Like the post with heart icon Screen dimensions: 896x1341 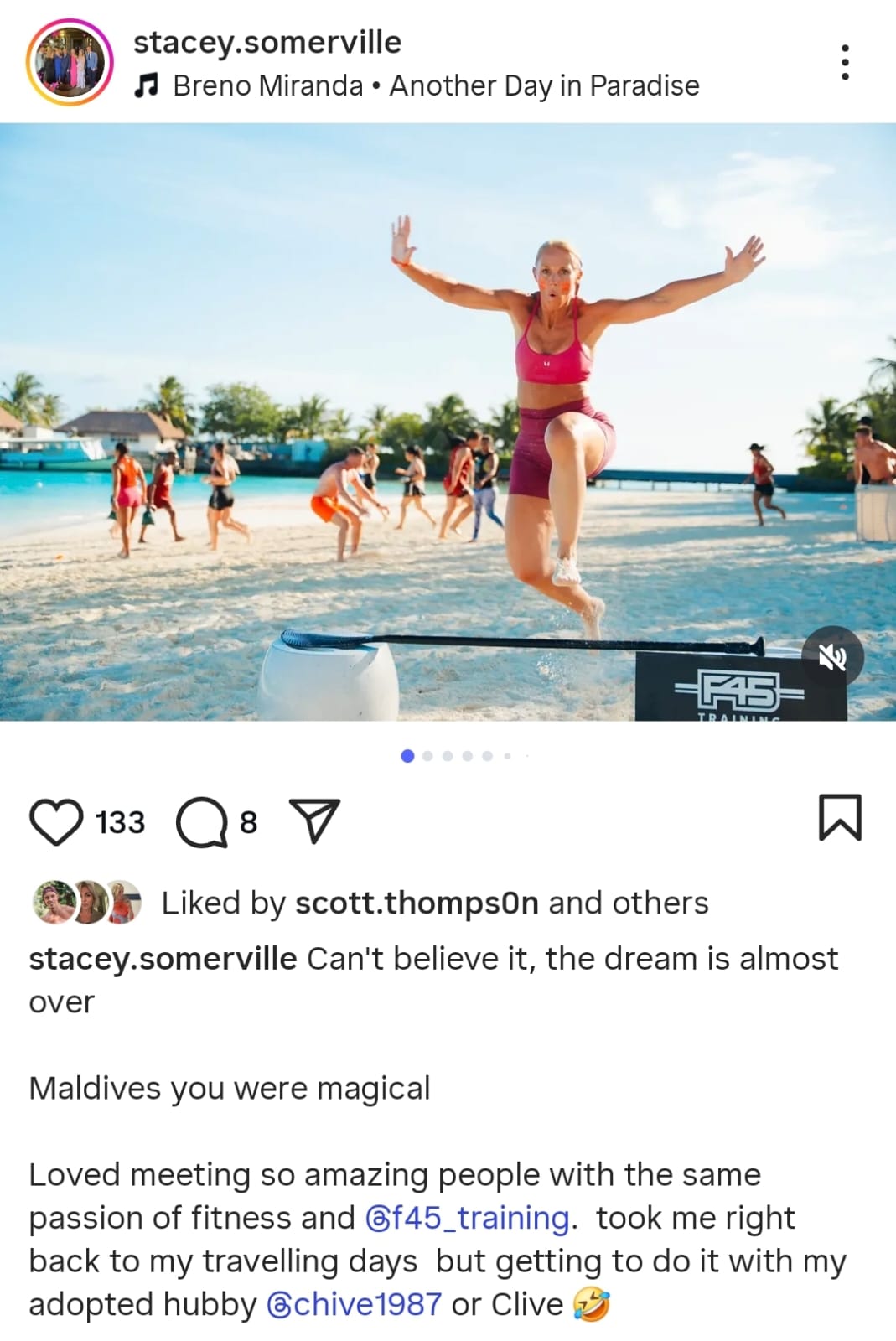pos(56,821)
